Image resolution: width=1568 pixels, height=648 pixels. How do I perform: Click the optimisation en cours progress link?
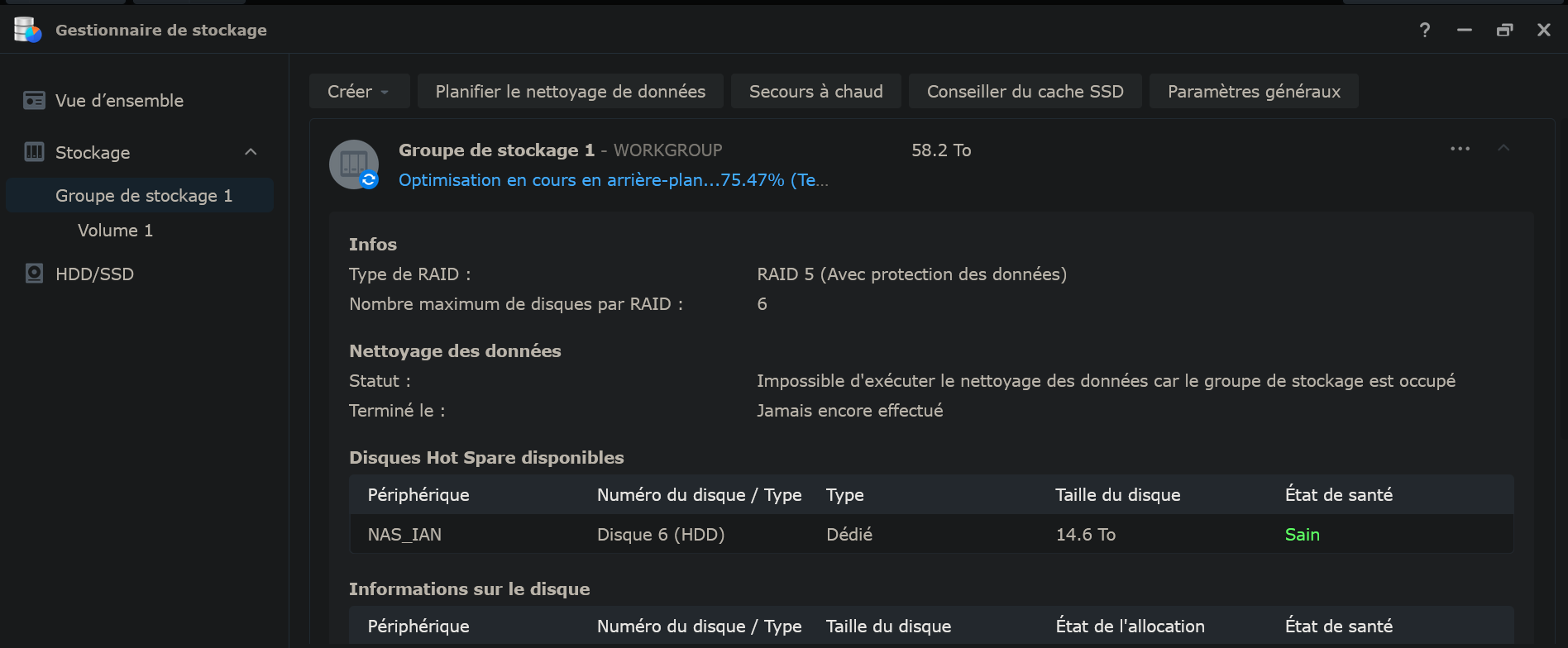[x=612, y=180]
